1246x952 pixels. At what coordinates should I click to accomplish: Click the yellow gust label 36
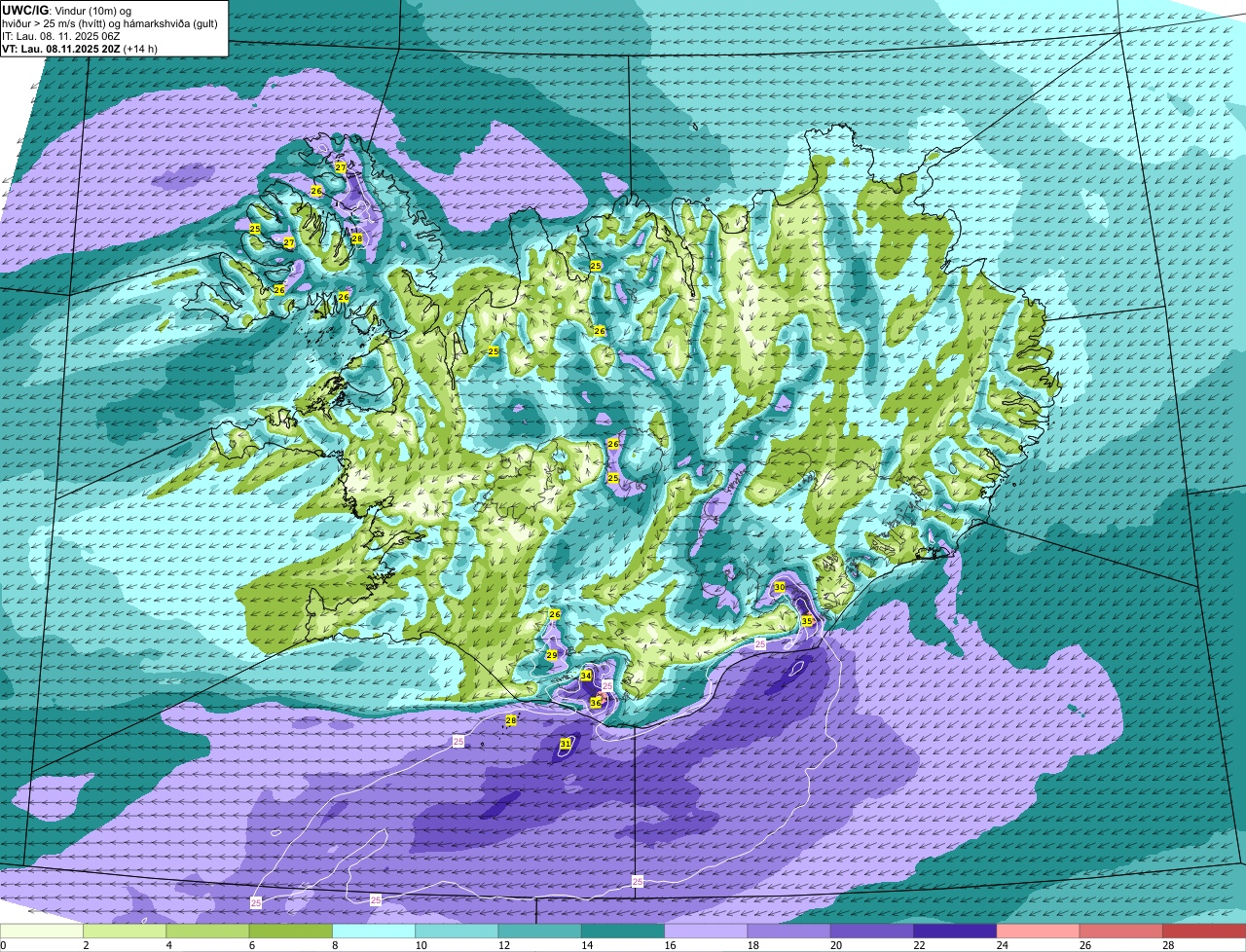[x=596, y=702]
